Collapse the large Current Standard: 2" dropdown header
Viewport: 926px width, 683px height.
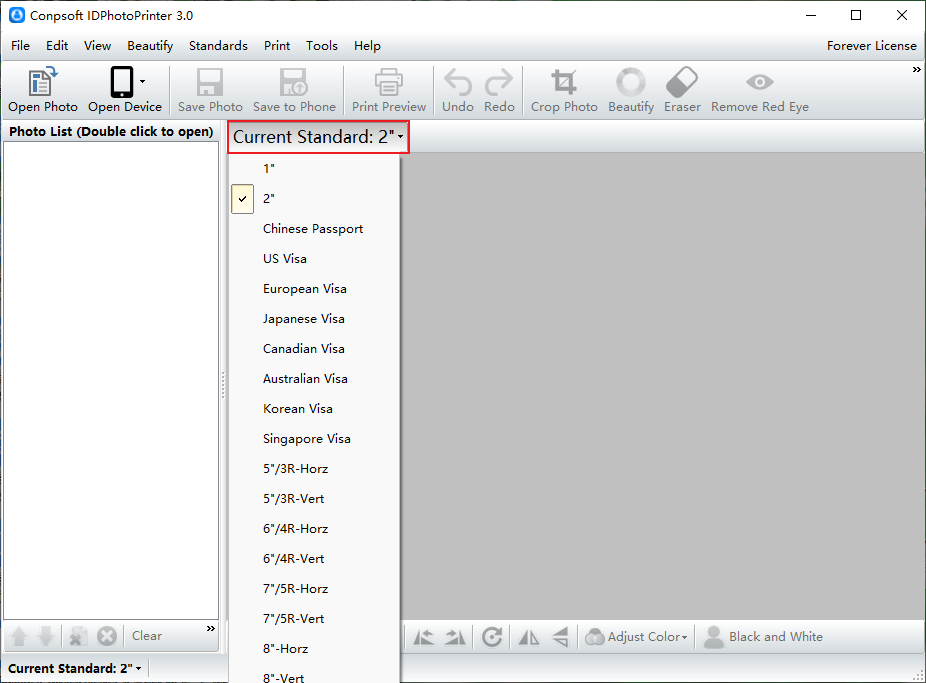318,137
